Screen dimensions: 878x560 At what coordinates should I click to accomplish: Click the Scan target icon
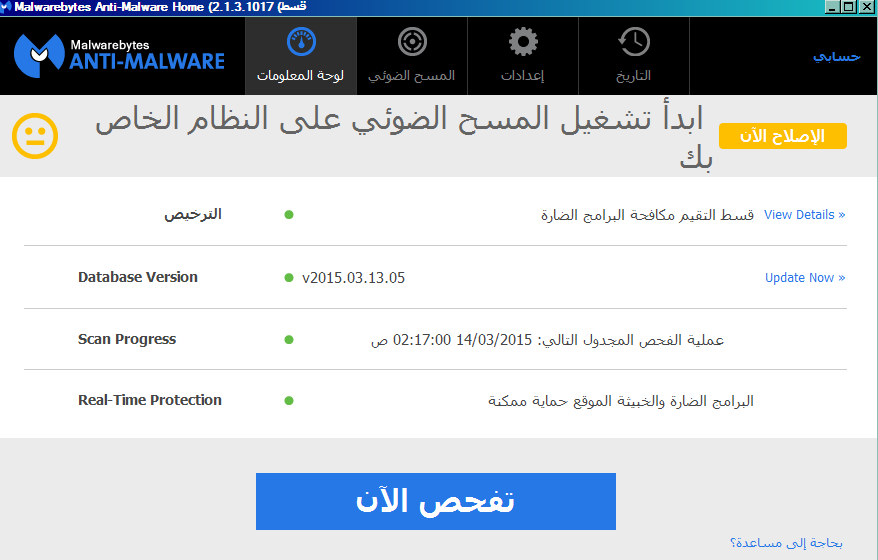coord(411,42)
